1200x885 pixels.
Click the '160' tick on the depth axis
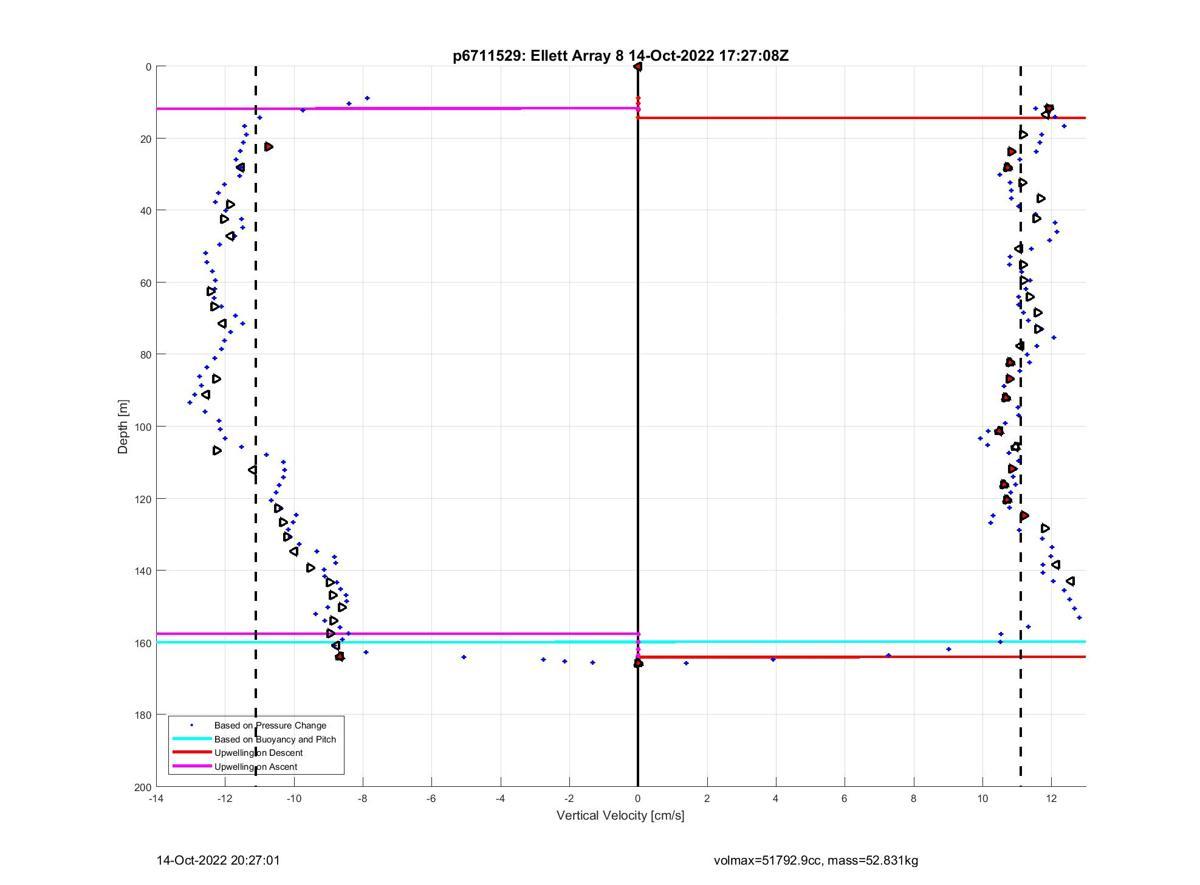pyautogui.click(x=142, y=643)
